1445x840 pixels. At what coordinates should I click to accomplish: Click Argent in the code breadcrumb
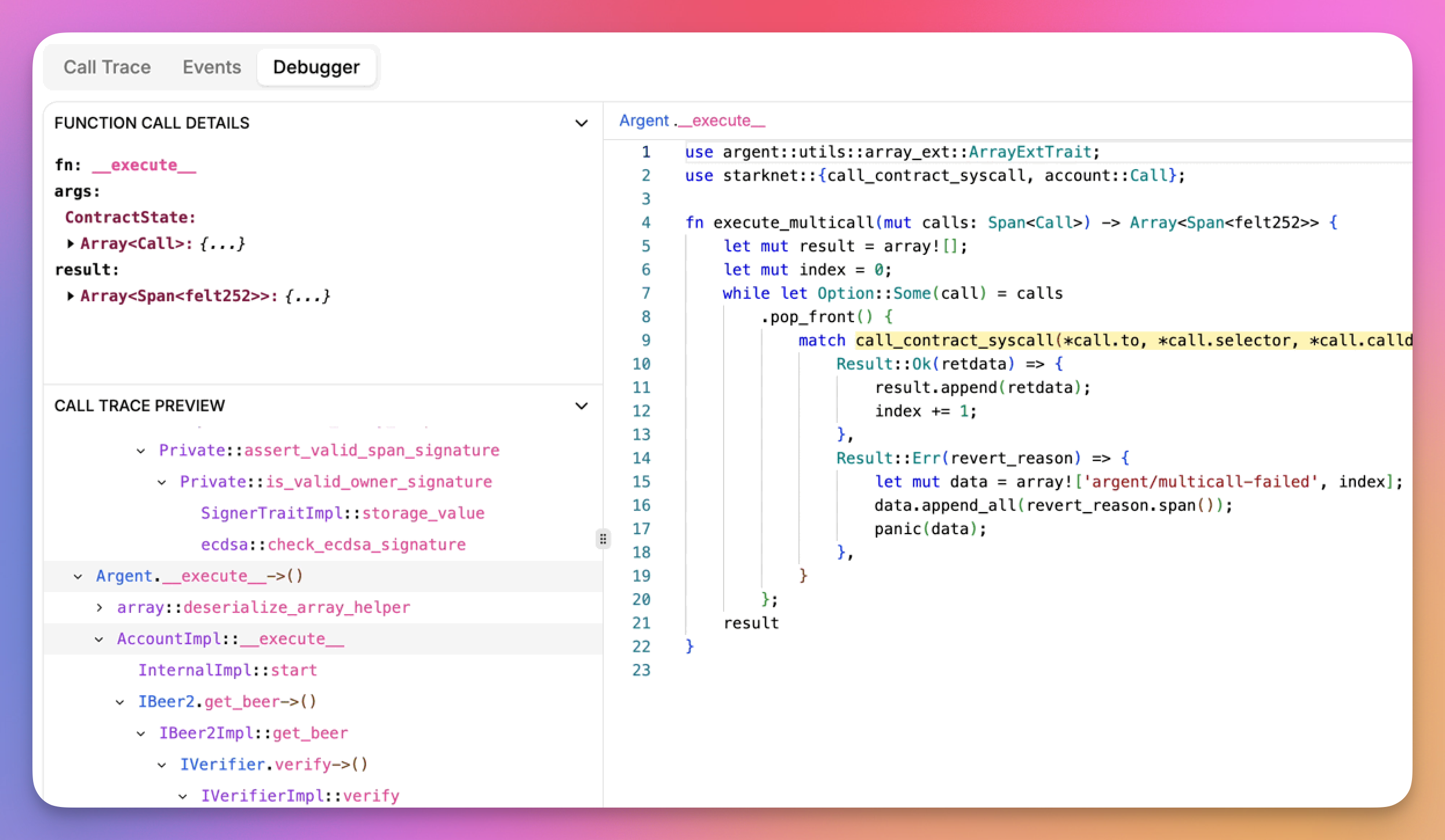pyautogui.click(x=644, y=120)
